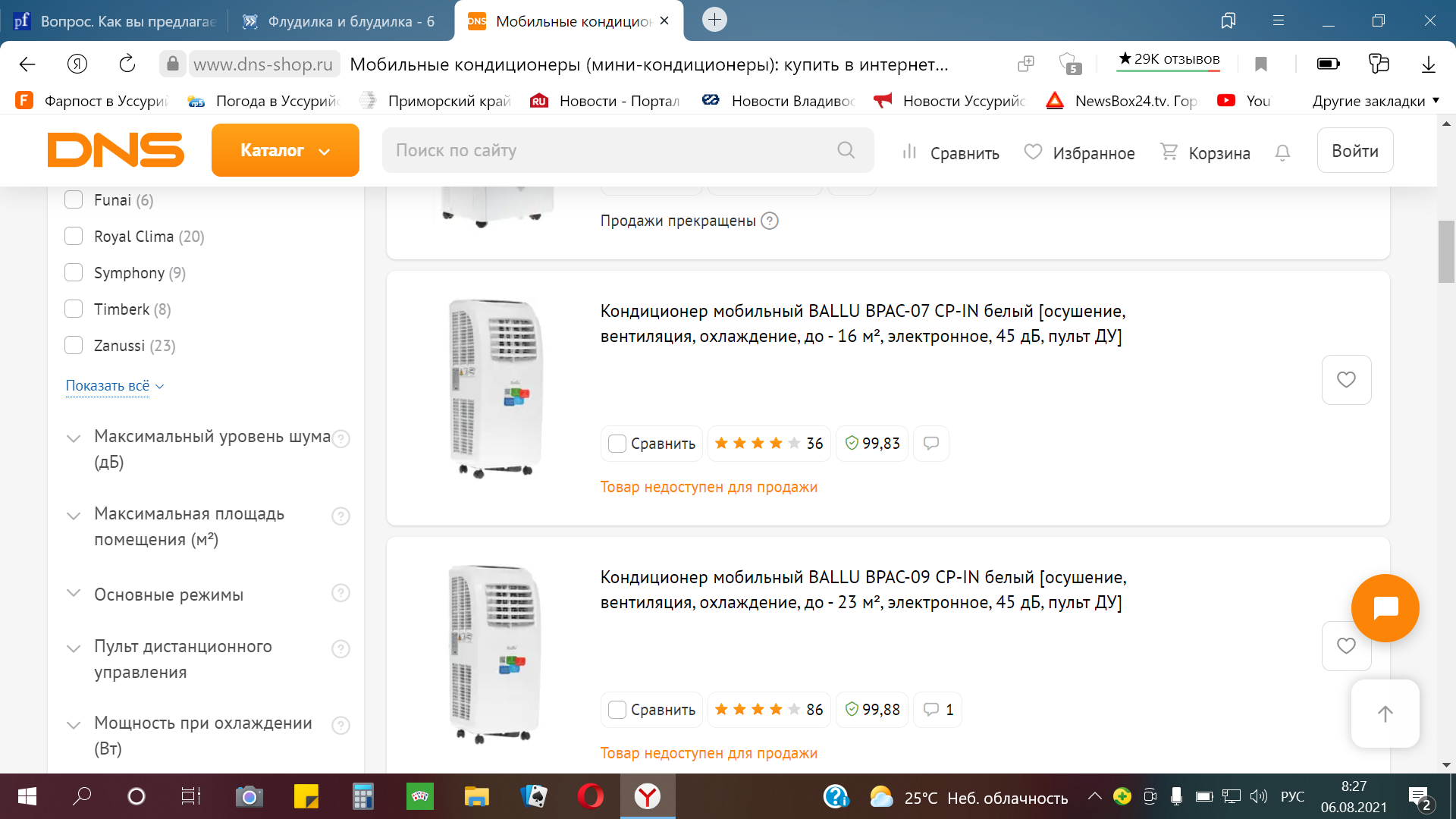Expand Показать всё brands list
Screen dimensions: 1456x819
click(x=115, y=386)
